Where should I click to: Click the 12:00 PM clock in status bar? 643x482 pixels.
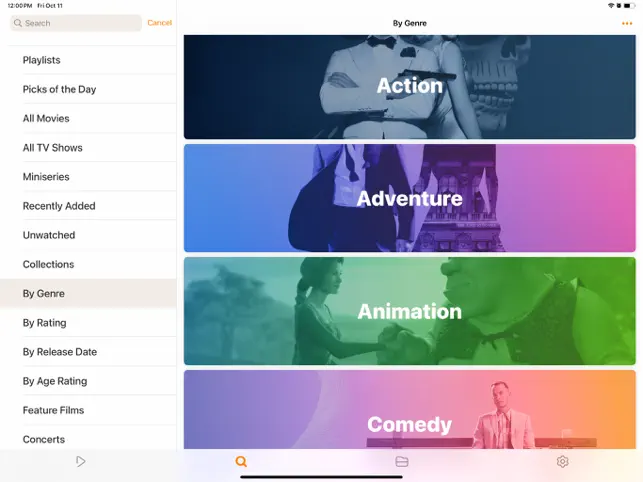(20, 6)
